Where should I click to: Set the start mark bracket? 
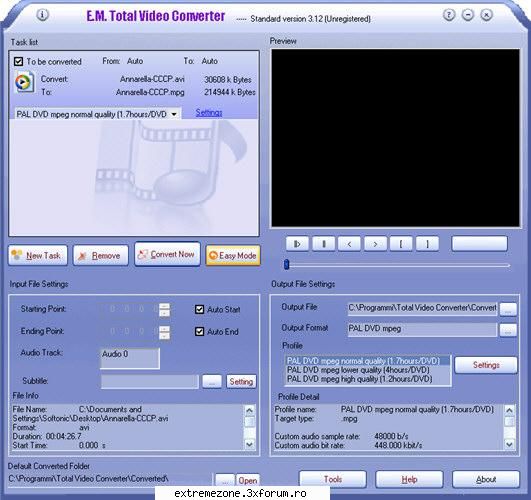click(x=401, y=244)
